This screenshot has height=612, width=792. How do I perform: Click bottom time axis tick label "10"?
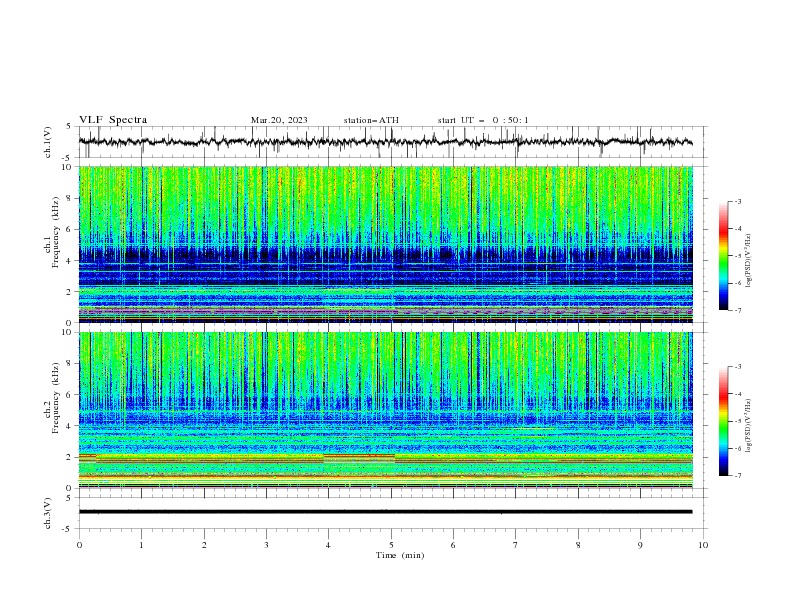click(703, 545)
